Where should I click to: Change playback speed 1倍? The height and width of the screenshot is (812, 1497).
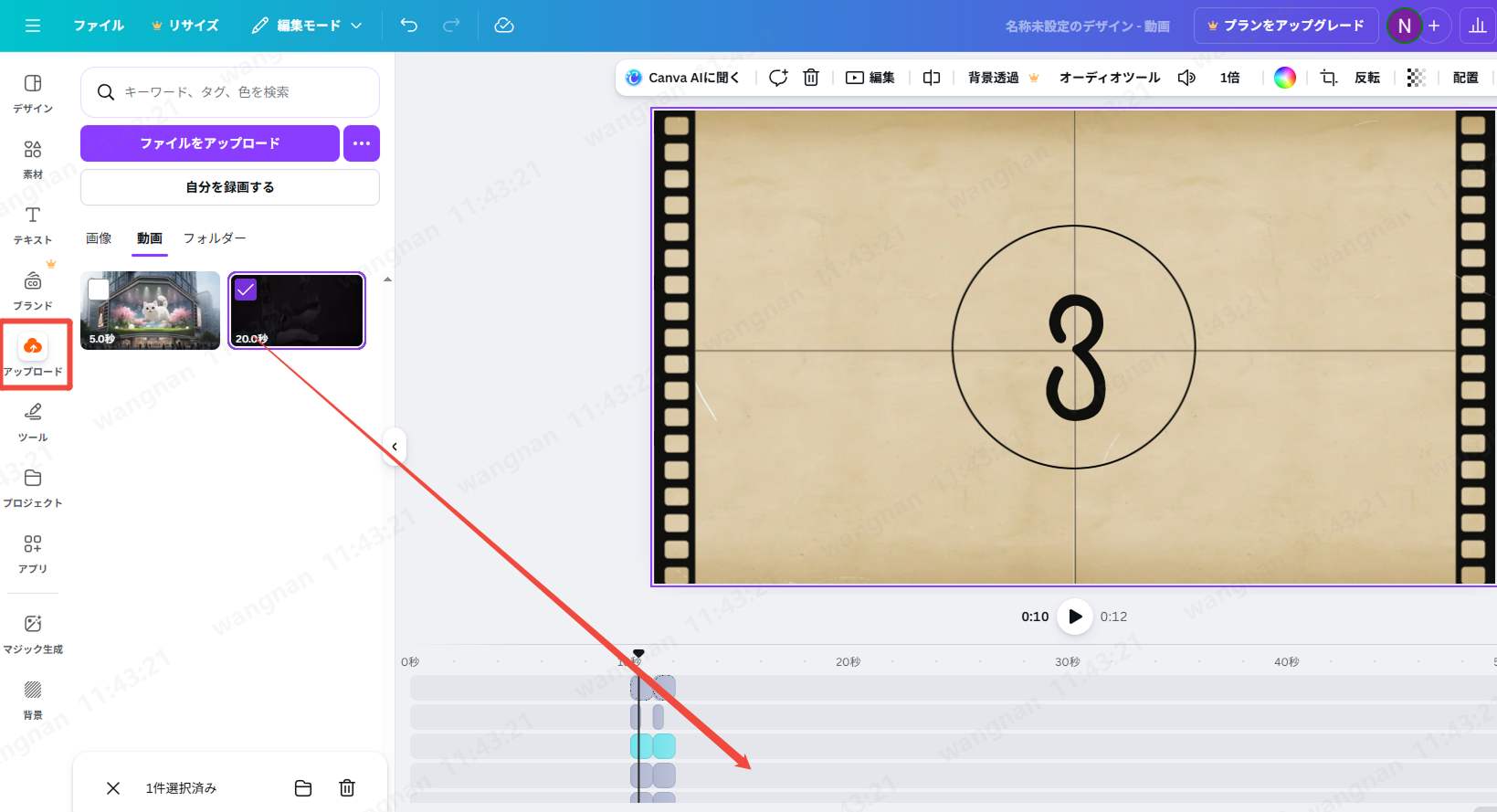[1229, 78]
